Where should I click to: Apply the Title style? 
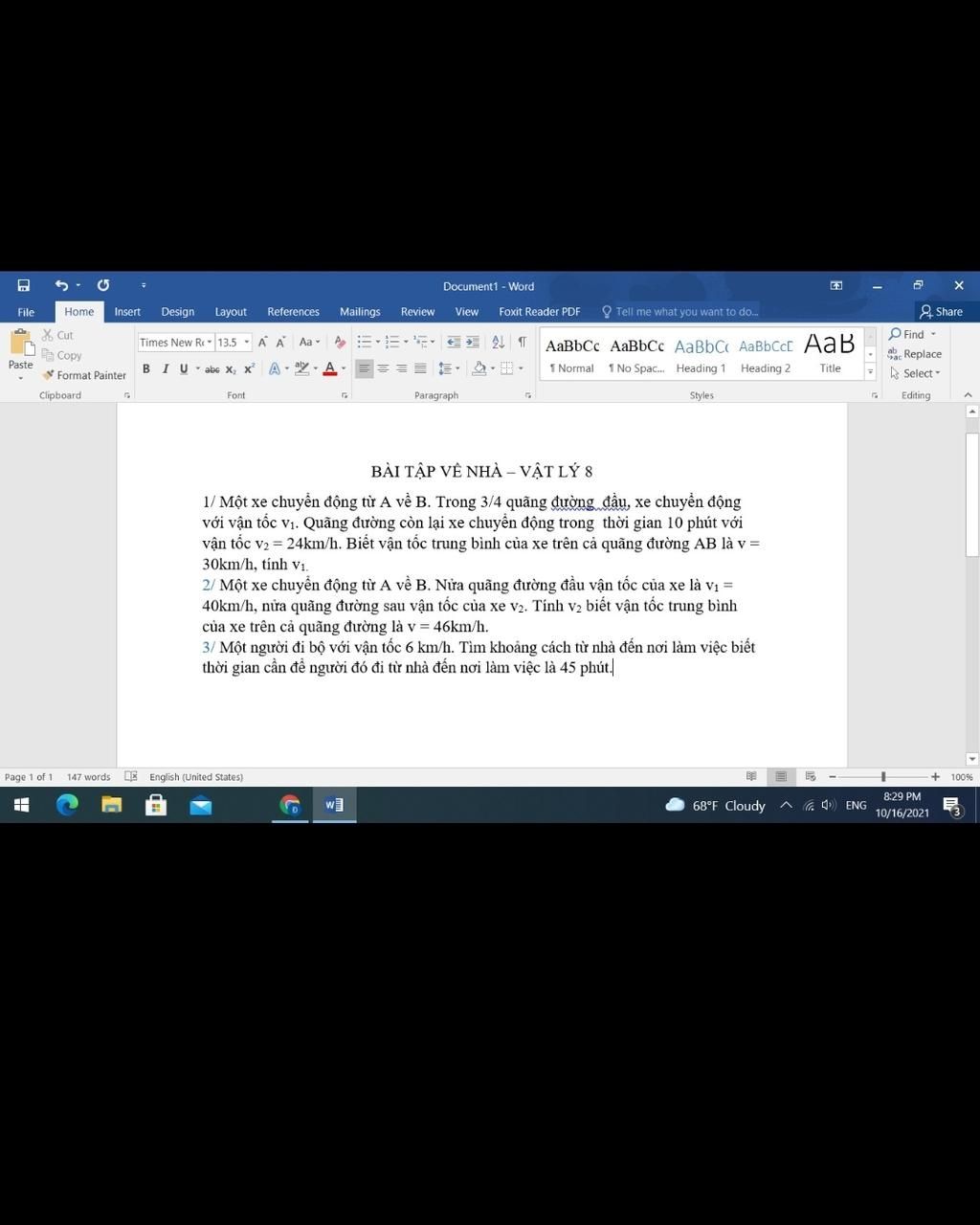[x=830, y=354]
